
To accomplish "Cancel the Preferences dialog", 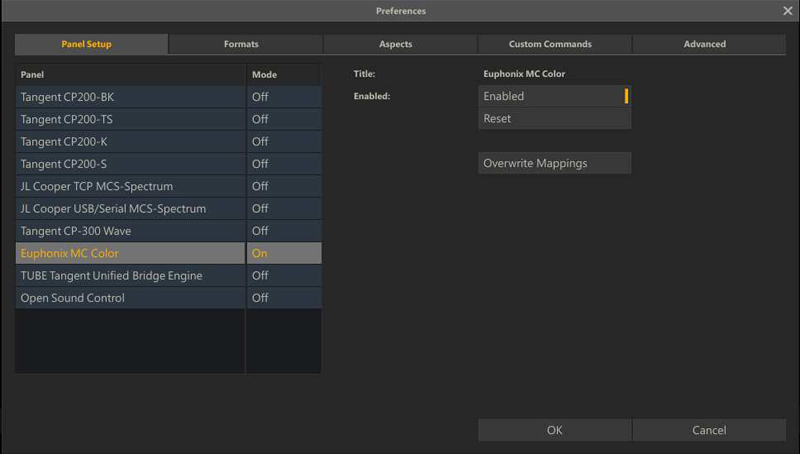I will pos(708,430).
